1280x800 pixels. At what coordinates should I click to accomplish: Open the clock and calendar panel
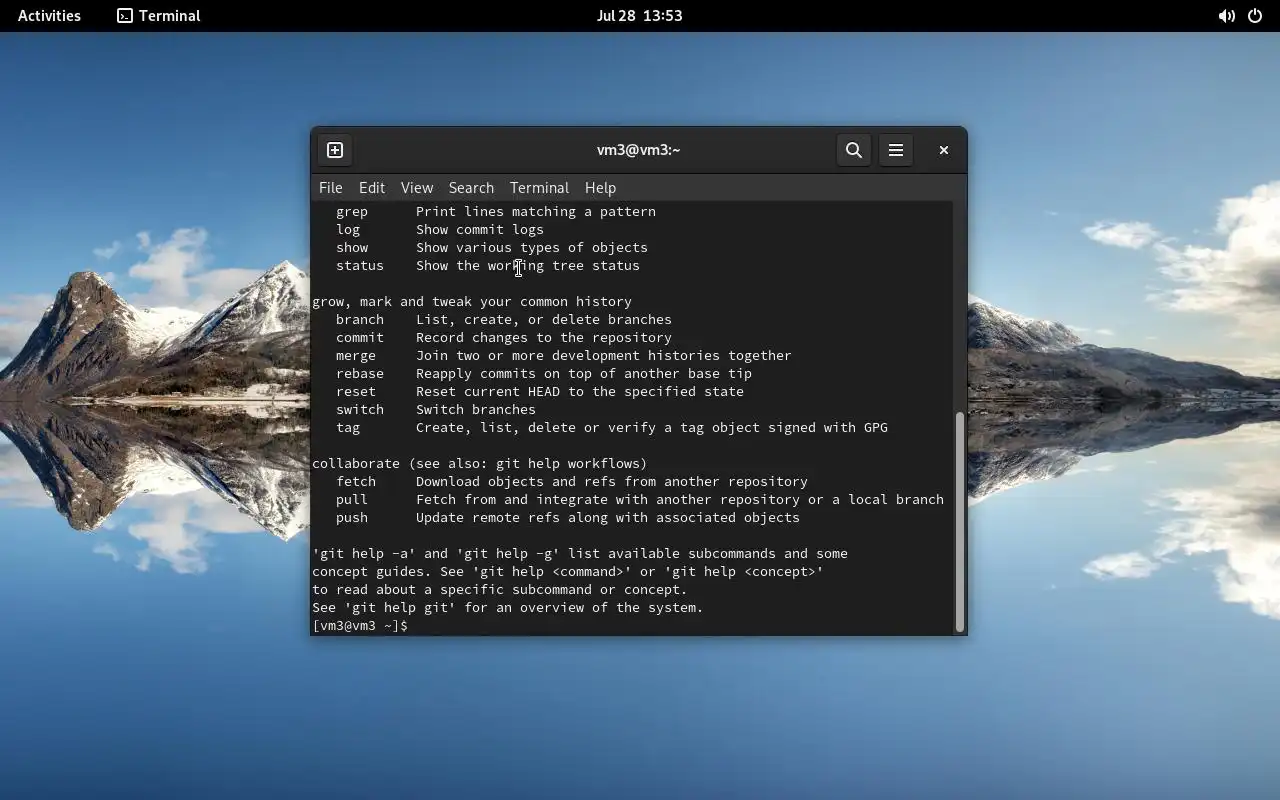[639, 16]
